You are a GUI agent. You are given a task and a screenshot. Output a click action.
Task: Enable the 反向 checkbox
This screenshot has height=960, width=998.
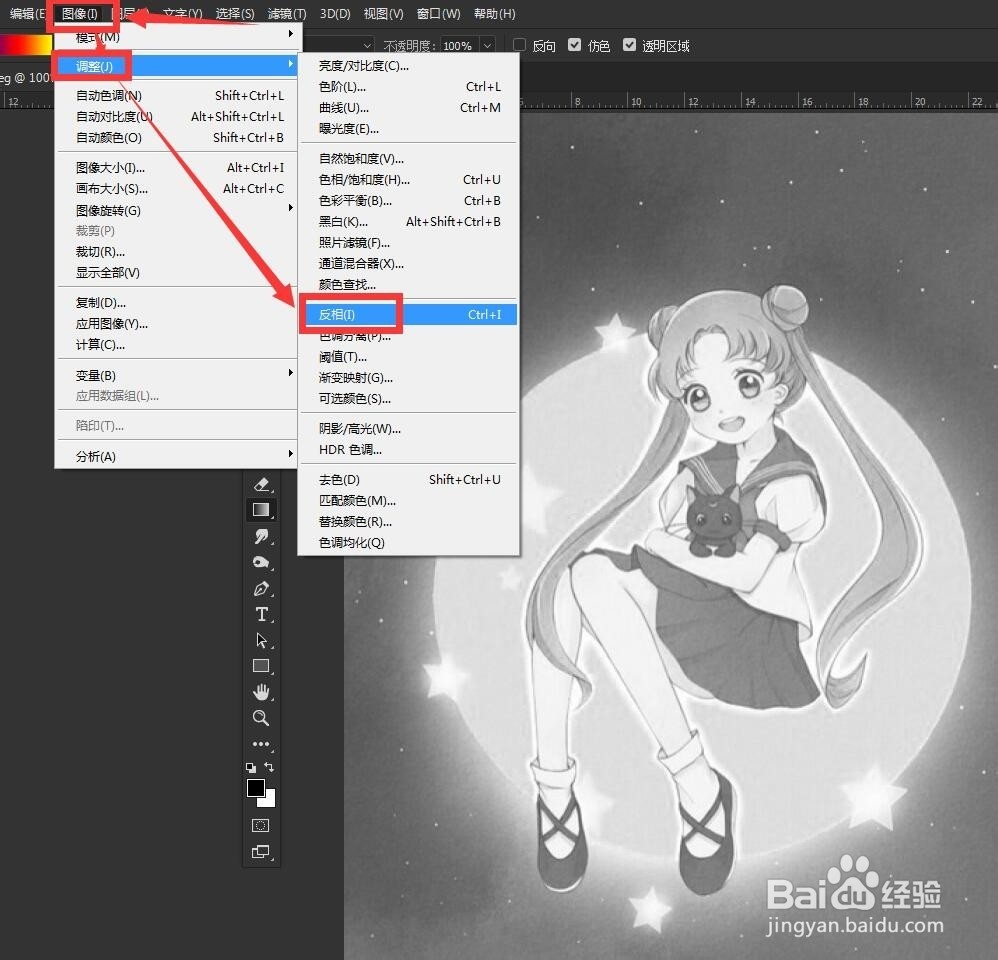519,45
